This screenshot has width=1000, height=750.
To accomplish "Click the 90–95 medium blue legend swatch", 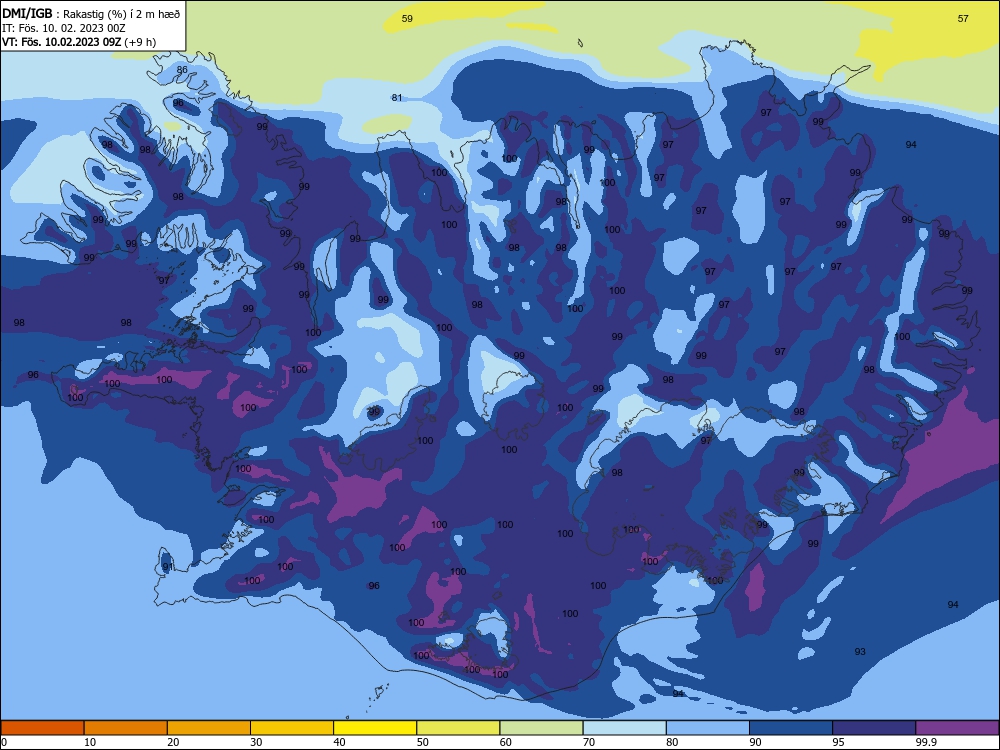I will 791,728.
